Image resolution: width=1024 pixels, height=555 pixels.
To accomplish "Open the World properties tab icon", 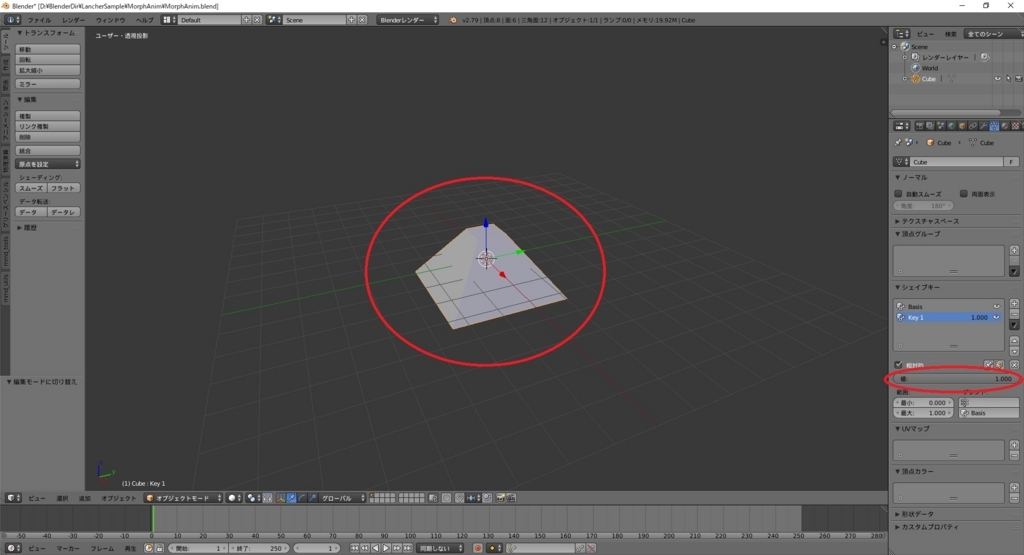I will click(951, 126).
